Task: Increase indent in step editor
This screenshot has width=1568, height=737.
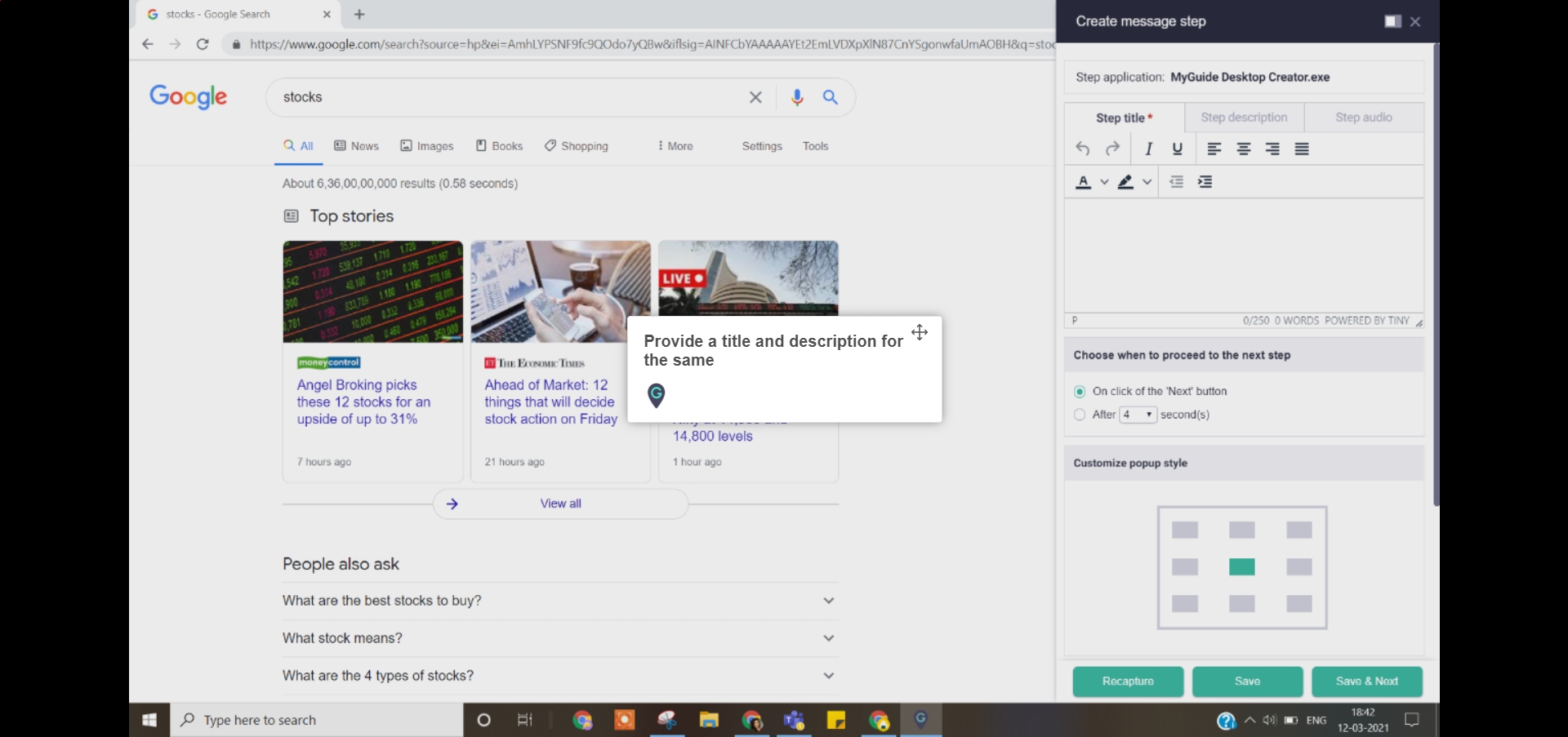Action: pos(1205,182)
